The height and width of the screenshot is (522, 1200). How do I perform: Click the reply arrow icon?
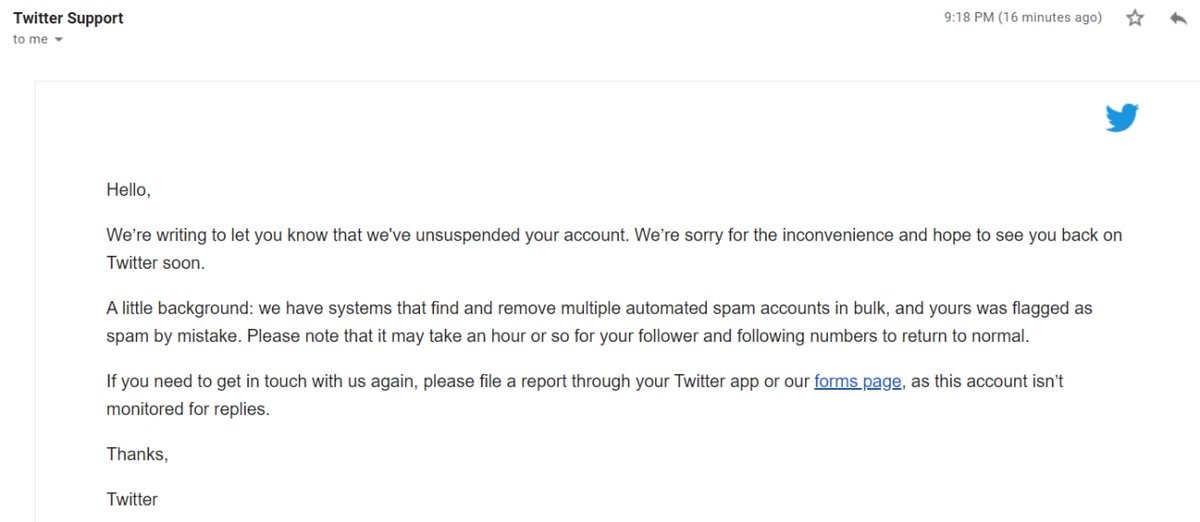coord(1178,18)
